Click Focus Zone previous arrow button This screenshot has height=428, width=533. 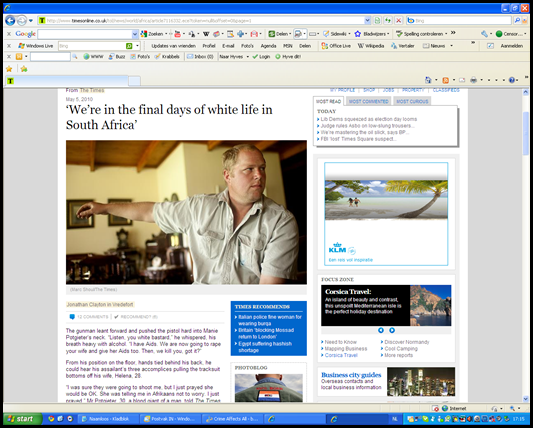(x=381, y=330)
